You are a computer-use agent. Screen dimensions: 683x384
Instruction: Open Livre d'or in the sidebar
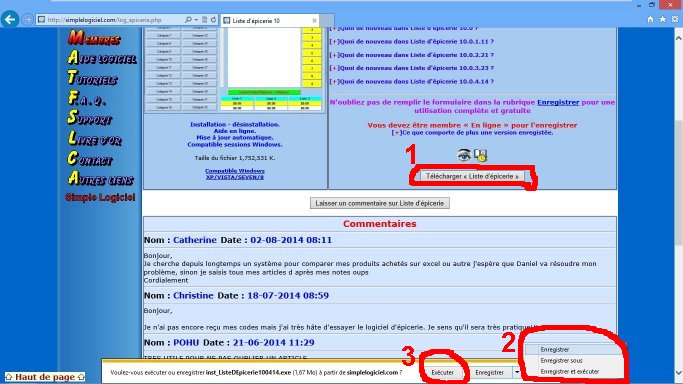[95, 138]
